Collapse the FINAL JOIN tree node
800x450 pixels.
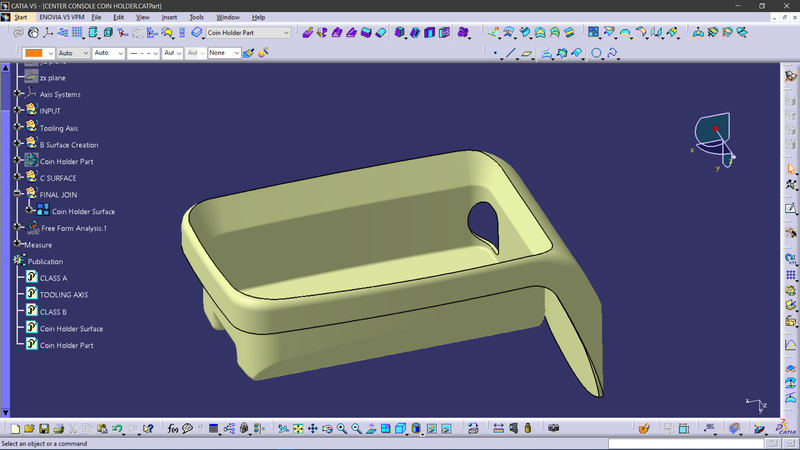[x=17, y=193]
